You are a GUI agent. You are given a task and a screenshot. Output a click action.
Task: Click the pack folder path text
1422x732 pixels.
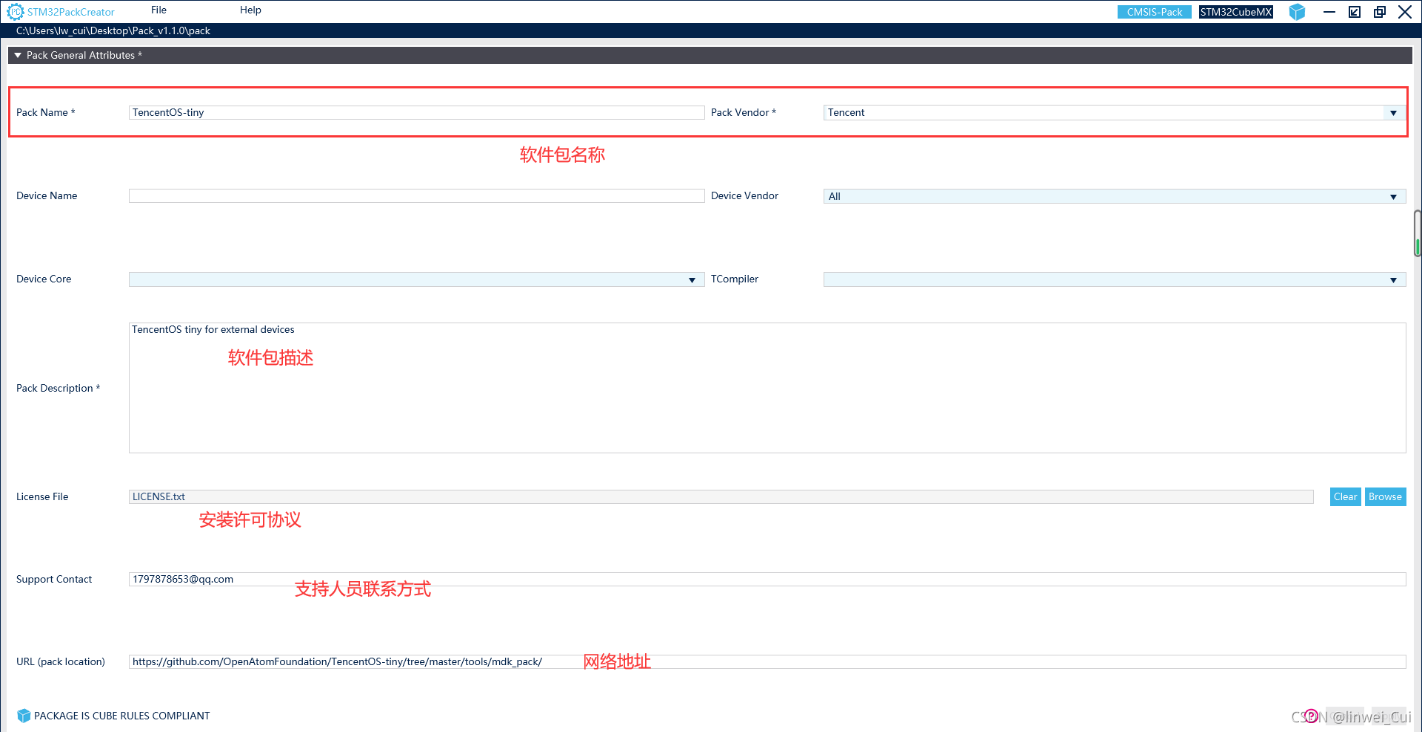[x=113, y=31]
